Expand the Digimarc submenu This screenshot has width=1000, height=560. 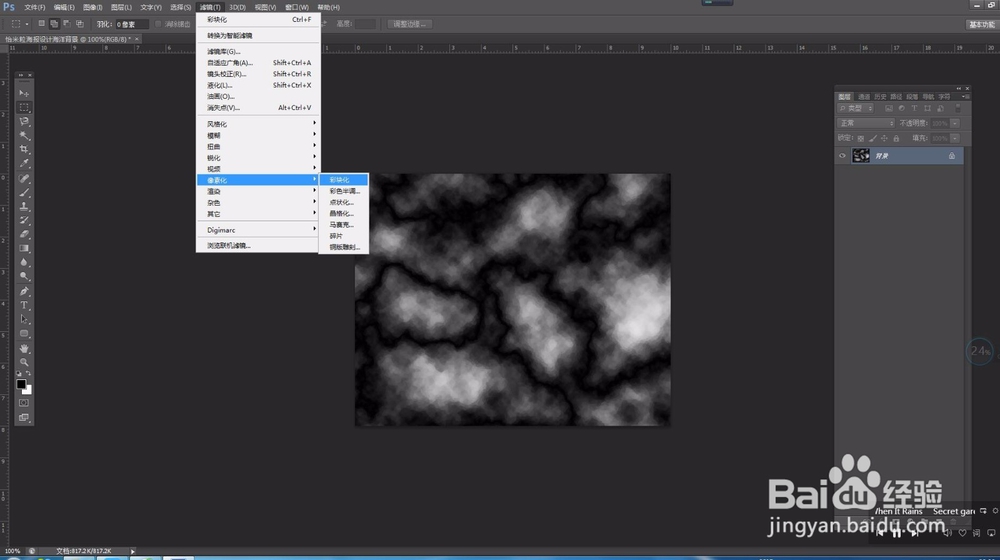(x=258, y=230)
